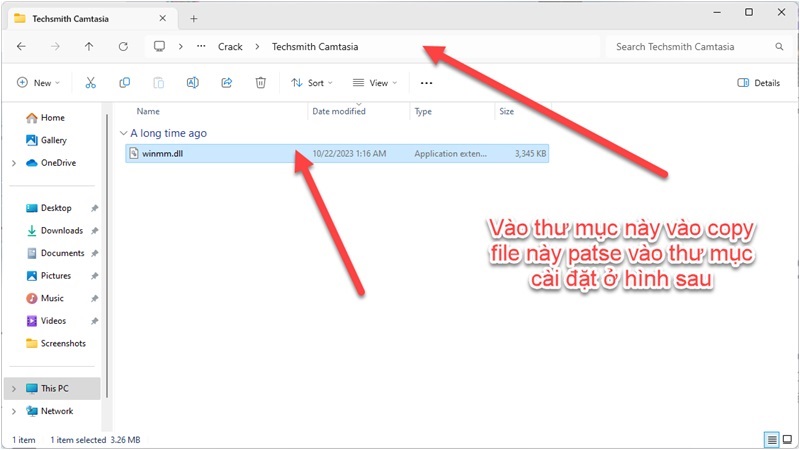800x450 pixels.
Task: Collapse the 'A long time ago' group
Action: [123, 133]
